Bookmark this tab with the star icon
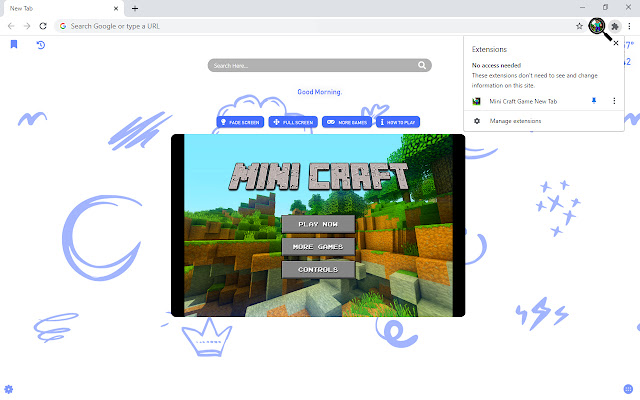Screen dimensions: 640x400 [x=579, y=26]
